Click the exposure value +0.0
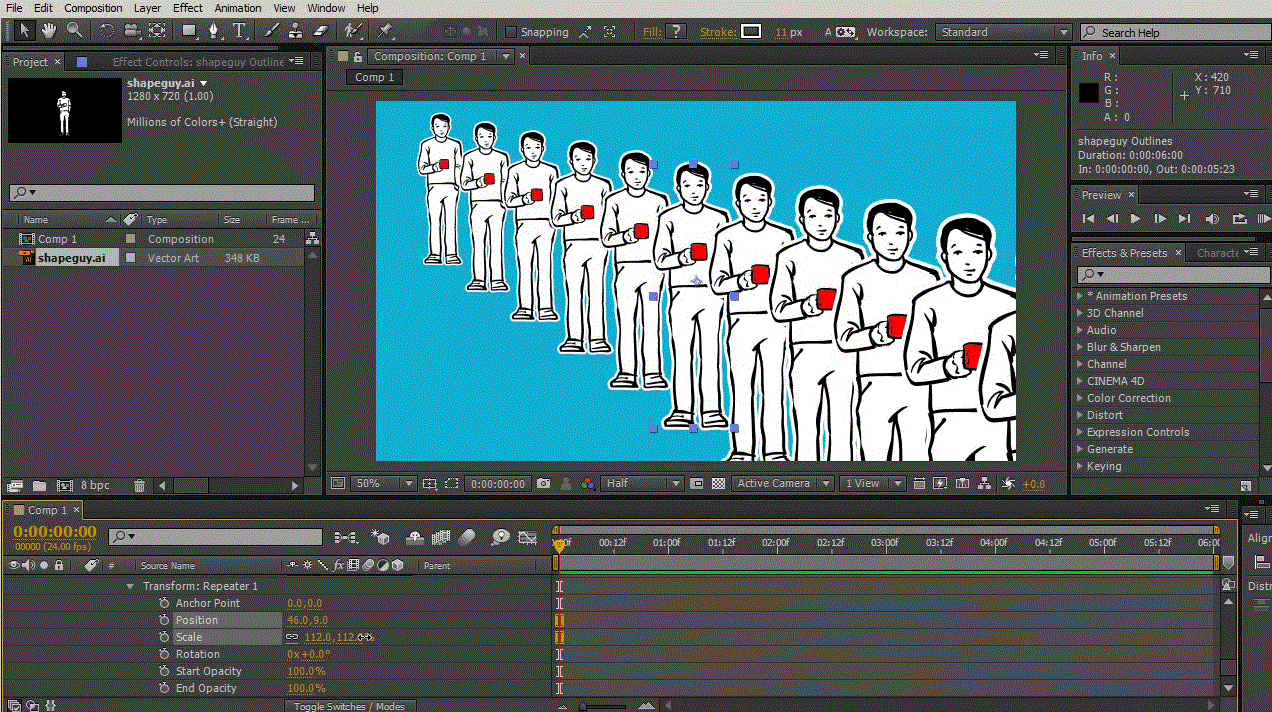This screenshot has width=1272, height=712. (x=1034, y=483)
